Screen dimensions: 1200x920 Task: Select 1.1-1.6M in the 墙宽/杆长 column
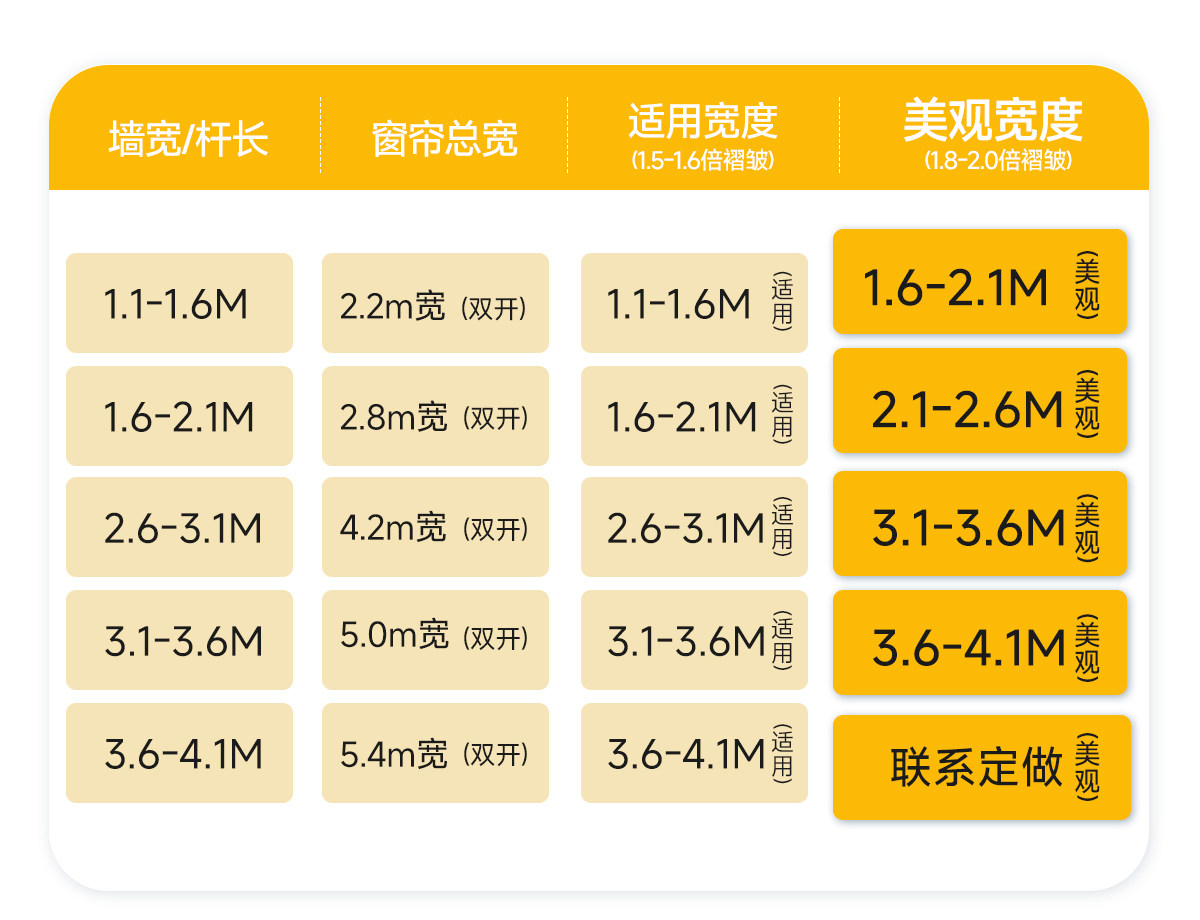[180, 303]
